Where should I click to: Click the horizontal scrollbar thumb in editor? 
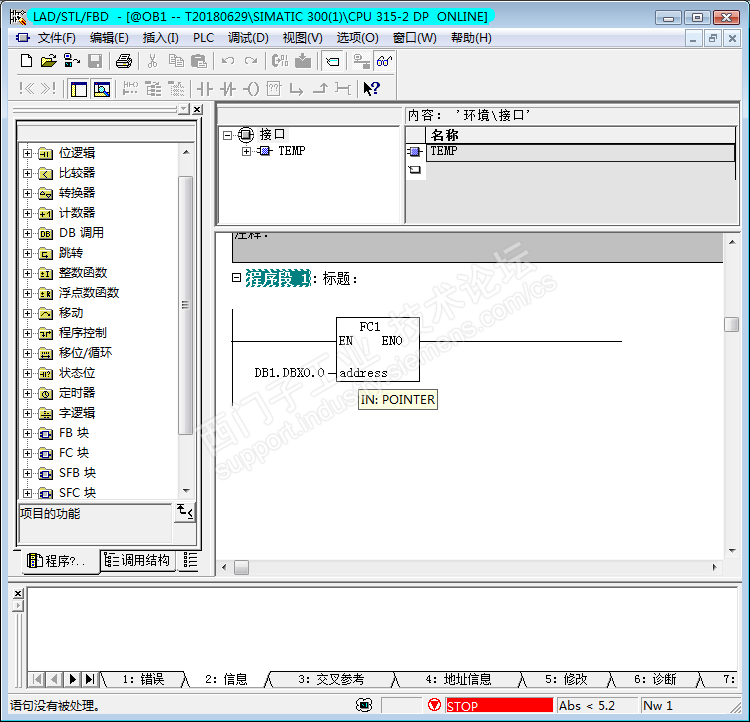click(x=241, y=567)
